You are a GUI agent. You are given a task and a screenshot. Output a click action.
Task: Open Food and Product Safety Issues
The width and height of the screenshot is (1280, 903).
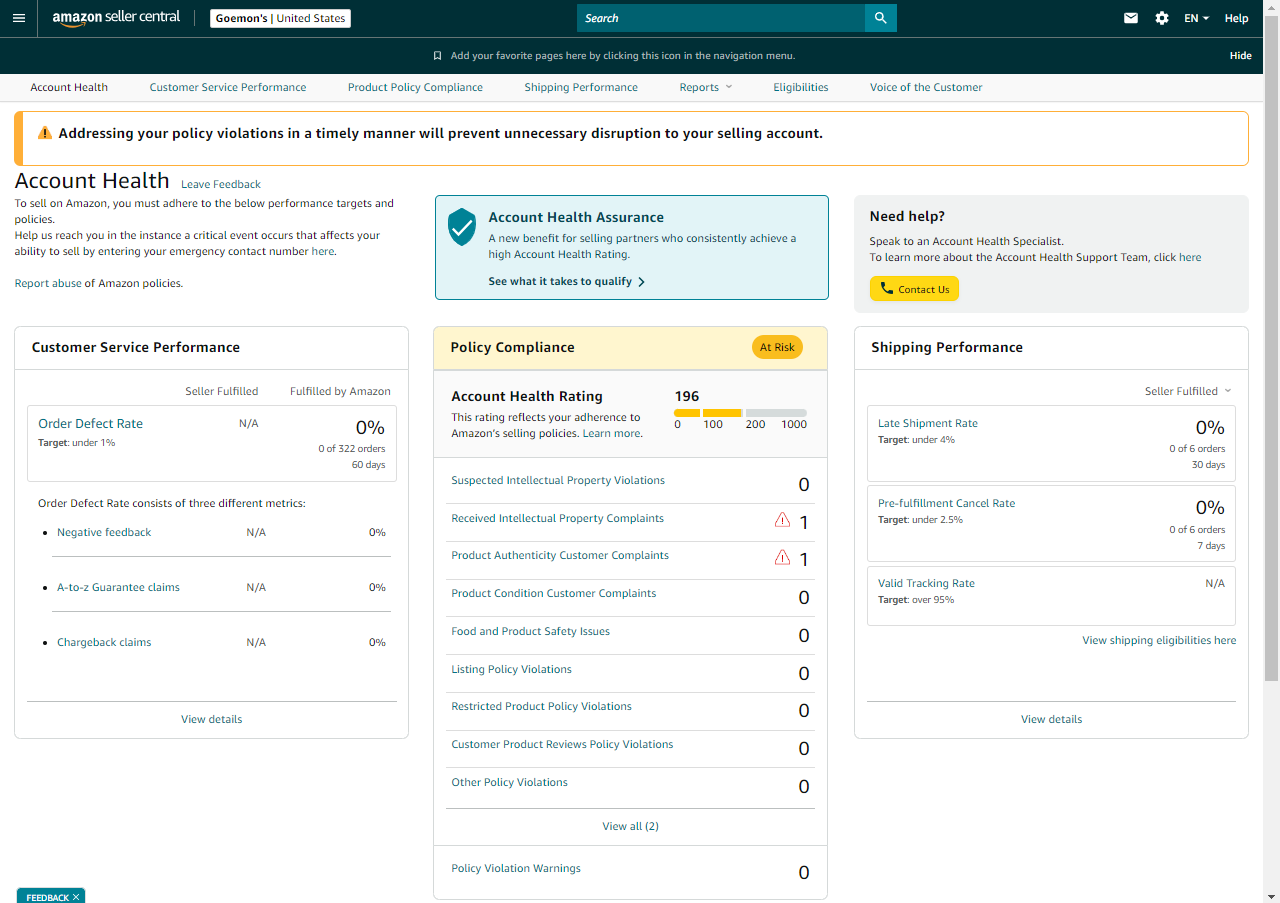530,632
